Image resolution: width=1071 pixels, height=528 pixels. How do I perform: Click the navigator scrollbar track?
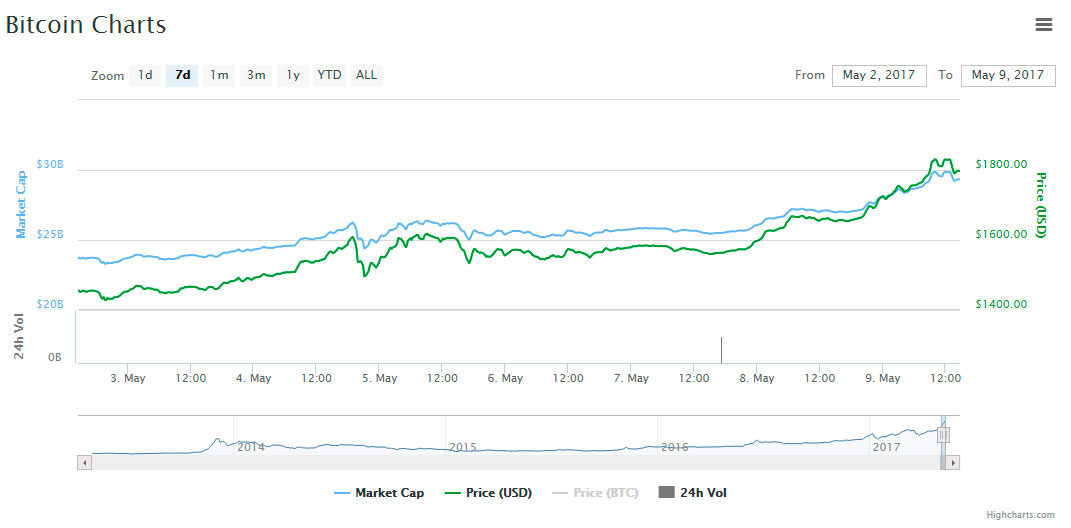point(516,463)
